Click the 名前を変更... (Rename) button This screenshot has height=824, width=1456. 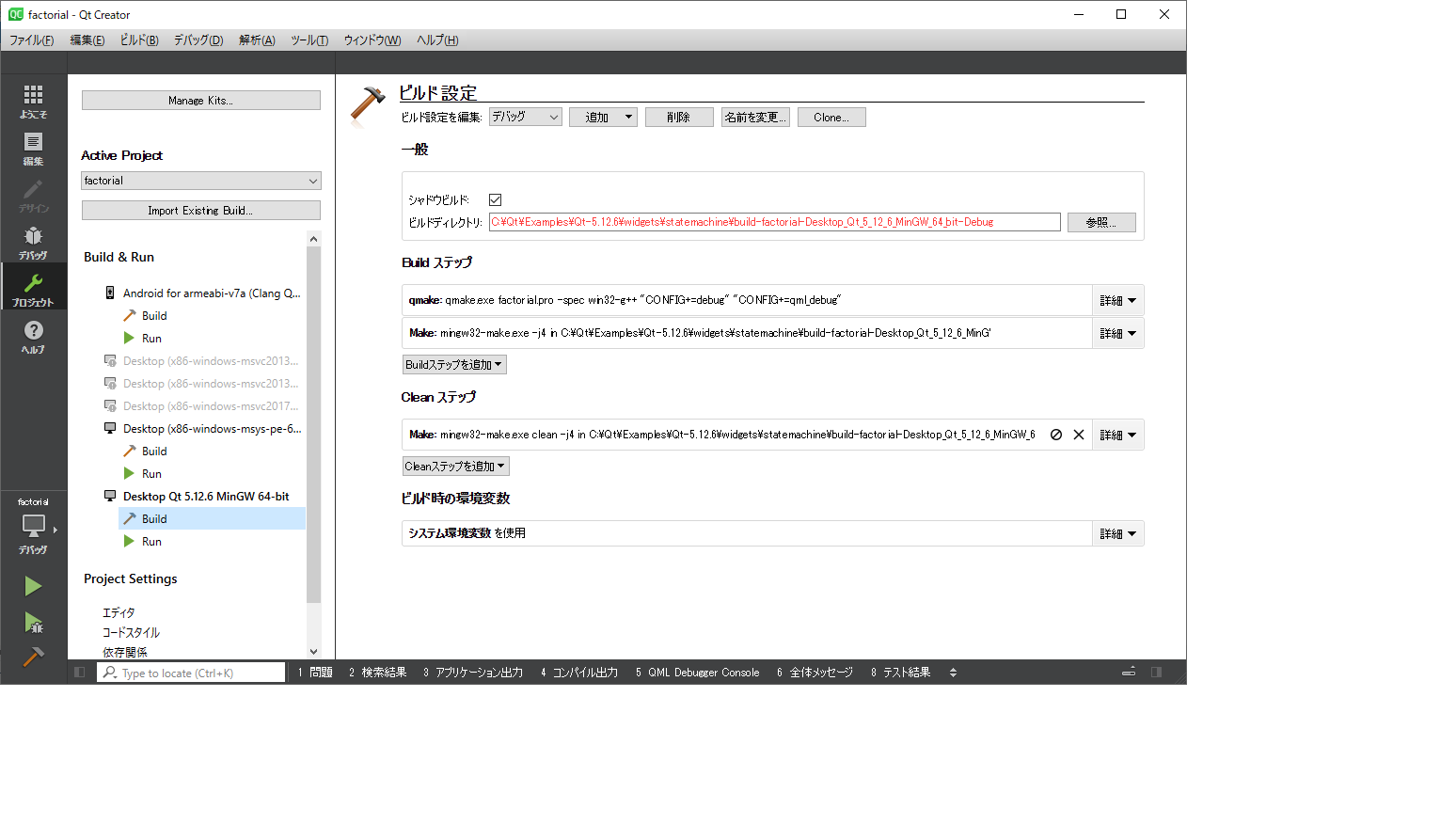pyautogui.click(x=755, y=118)
